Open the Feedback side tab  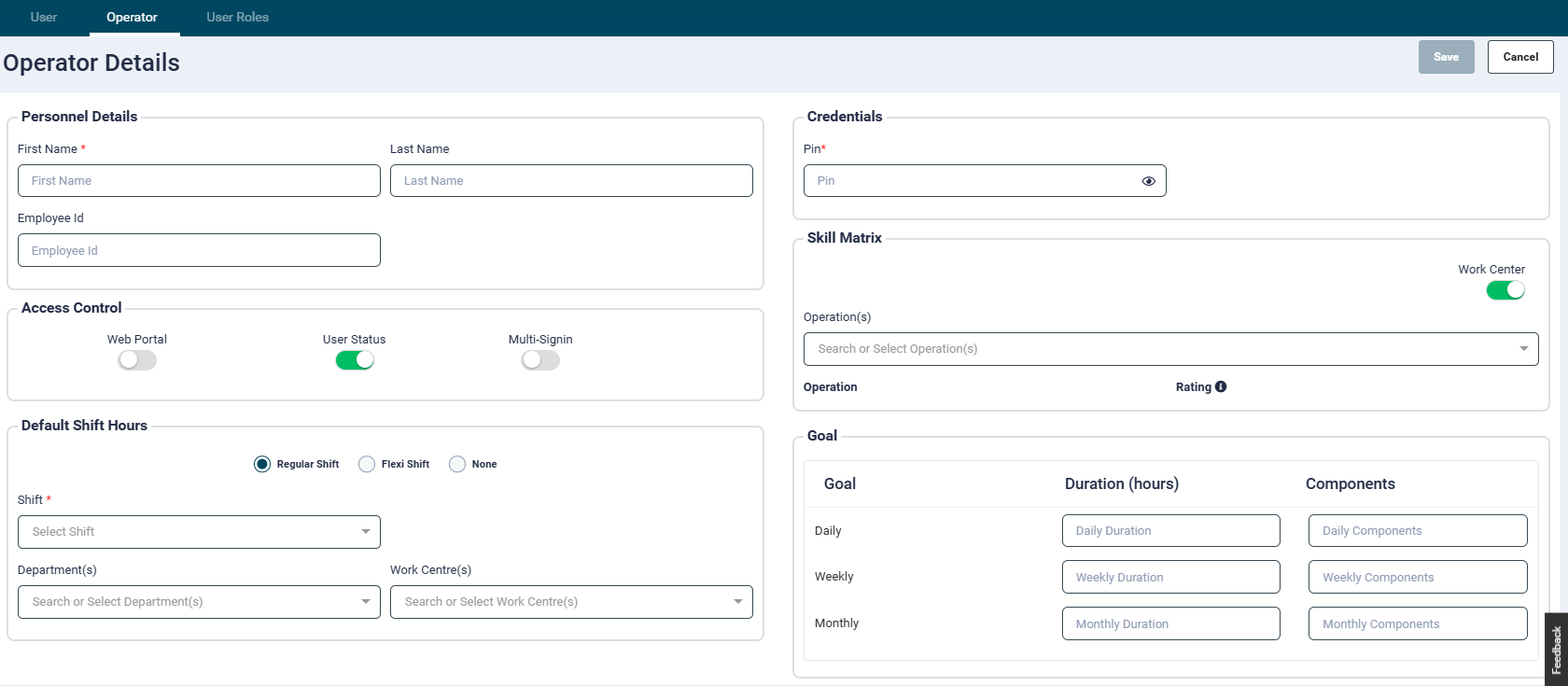tap(1556, 649)
